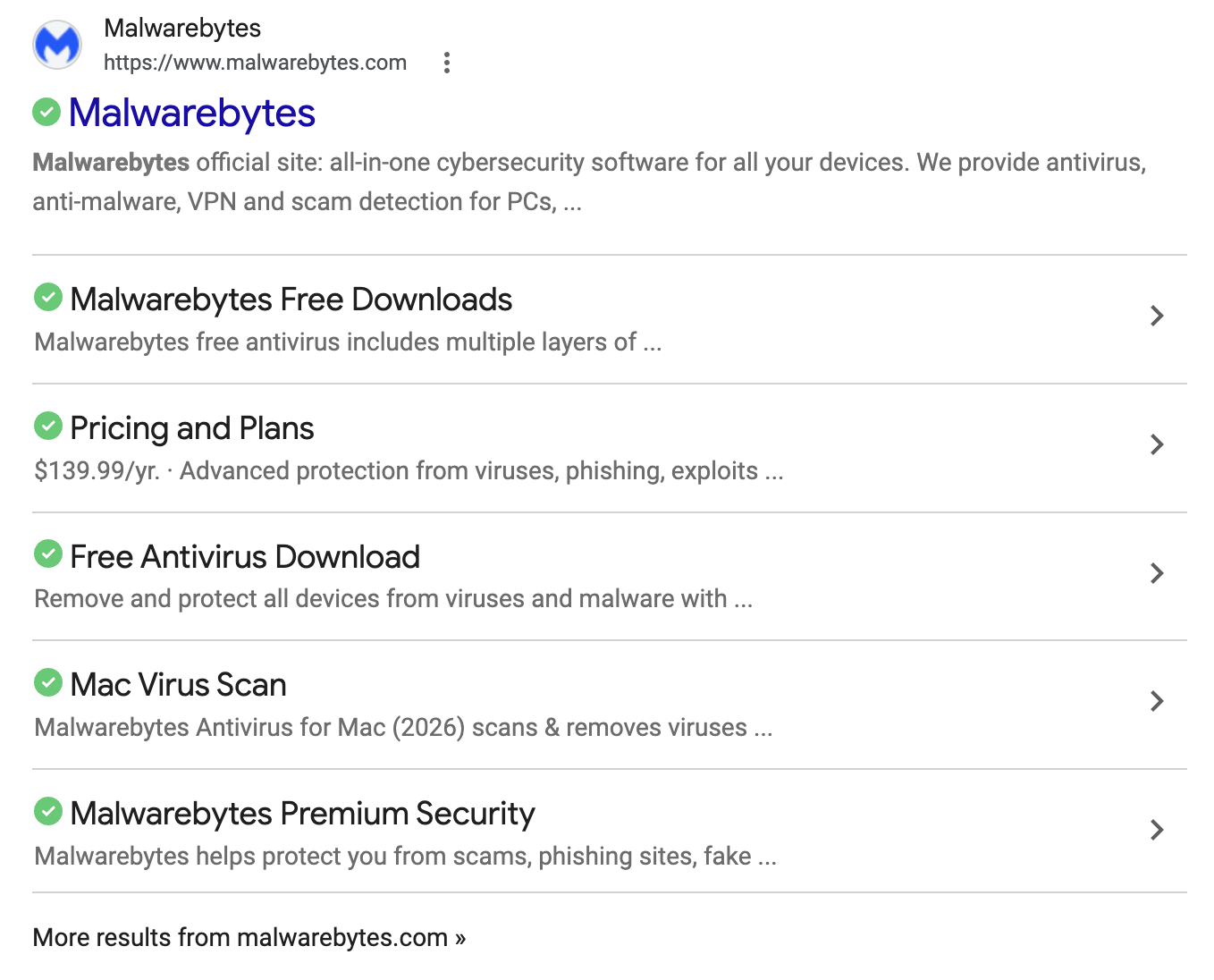Expand the Malwarebytes Free Downloads chevron
The height and width of the screenshot is (980, 1214).
1157,316
